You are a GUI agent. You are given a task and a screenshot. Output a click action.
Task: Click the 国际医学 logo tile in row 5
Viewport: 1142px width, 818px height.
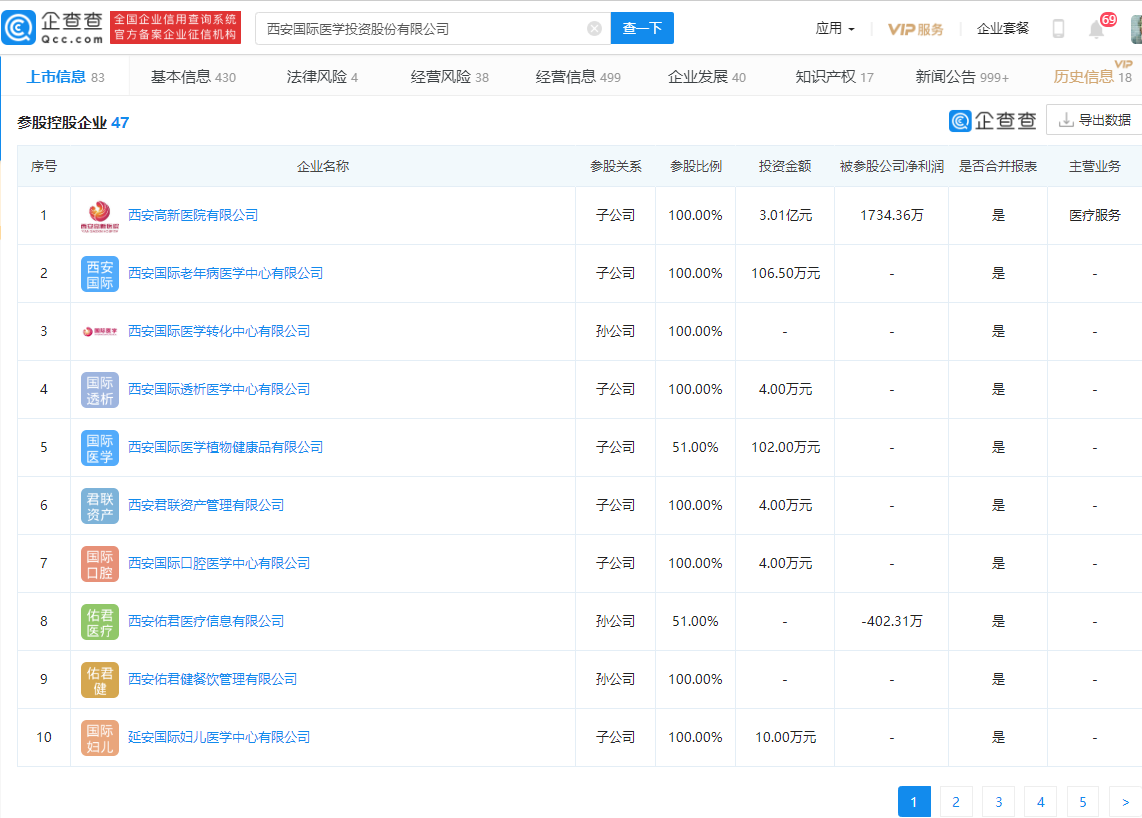coord(100,448)
